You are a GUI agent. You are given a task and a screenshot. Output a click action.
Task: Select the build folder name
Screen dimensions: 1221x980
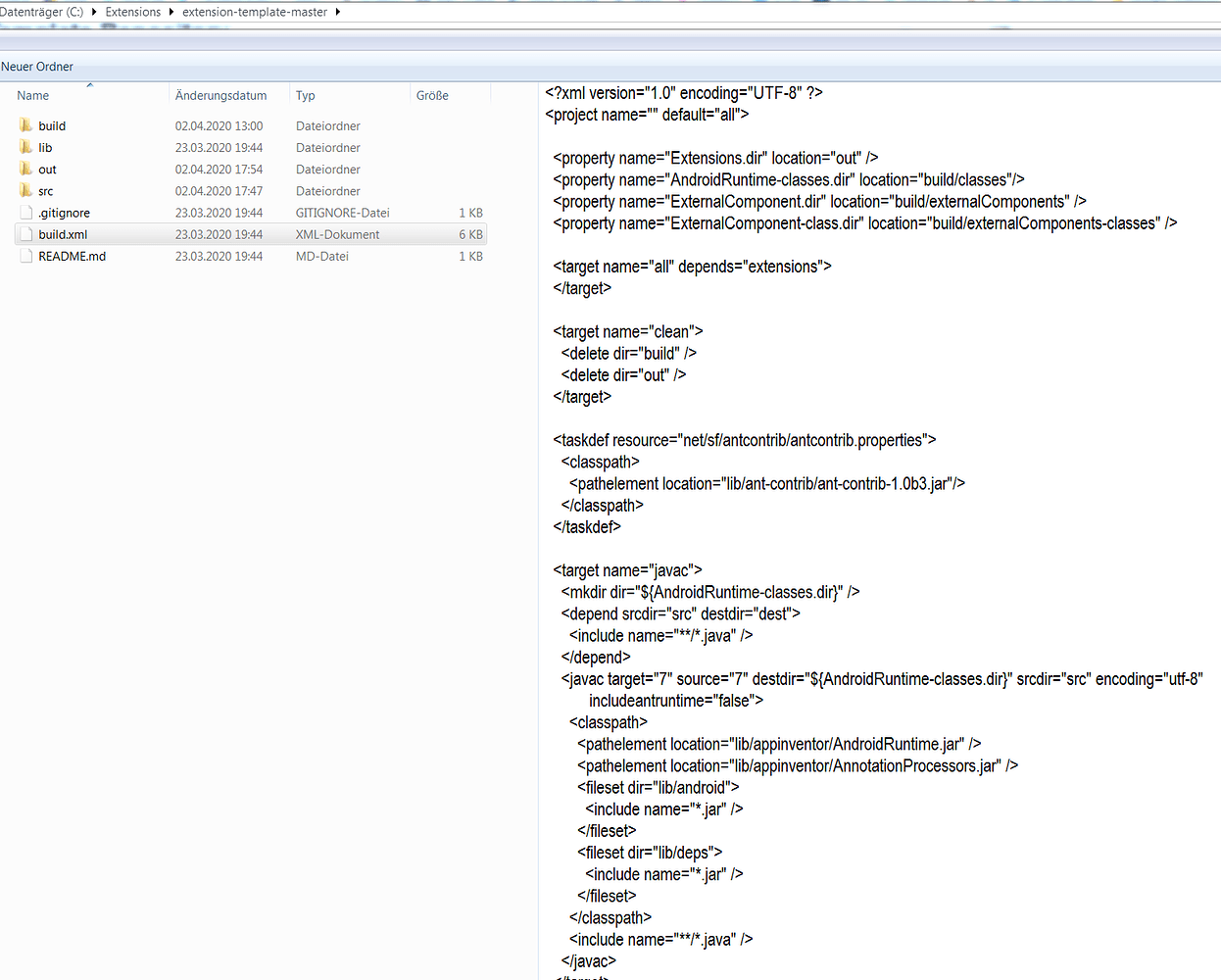pyautogui.click(x=52, y=125)
